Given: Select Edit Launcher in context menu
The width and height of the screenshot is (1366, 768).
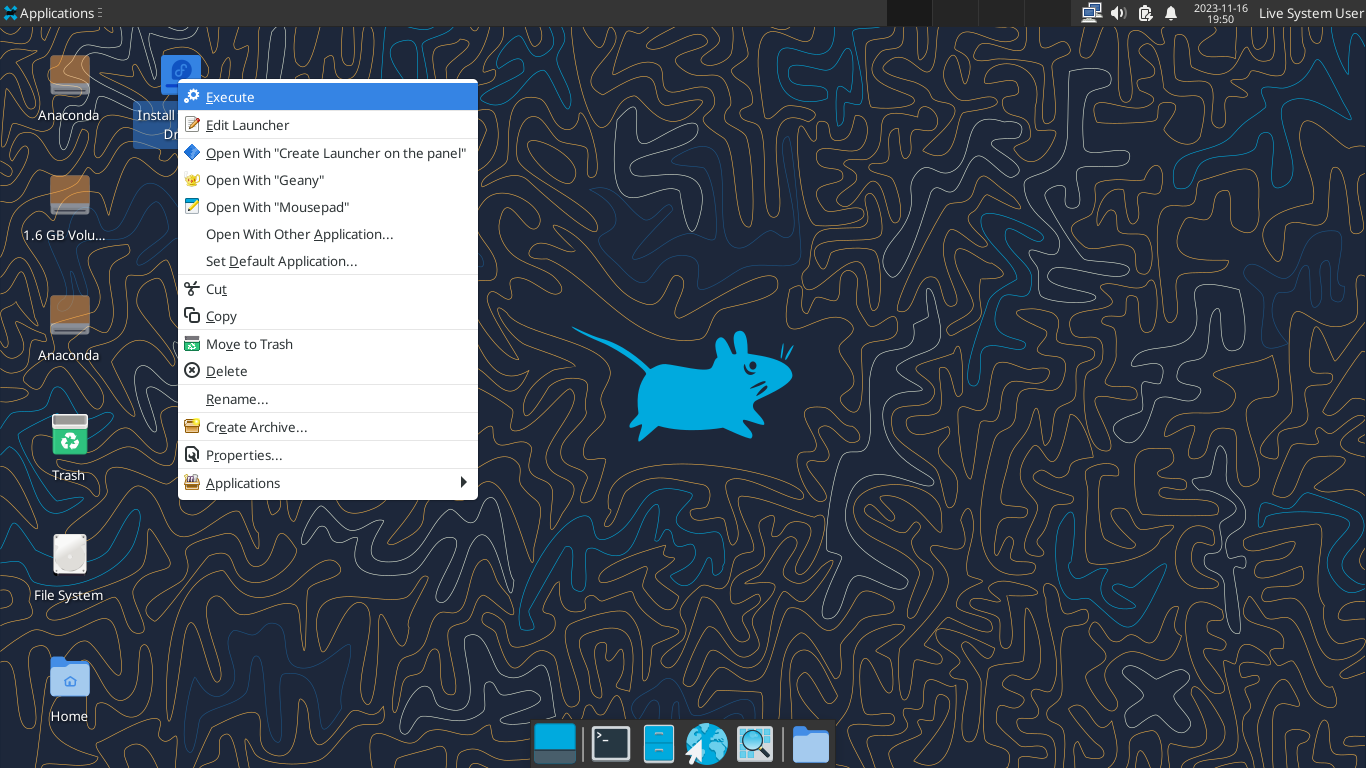Looking at the screenshot, I should click(328, 125).
